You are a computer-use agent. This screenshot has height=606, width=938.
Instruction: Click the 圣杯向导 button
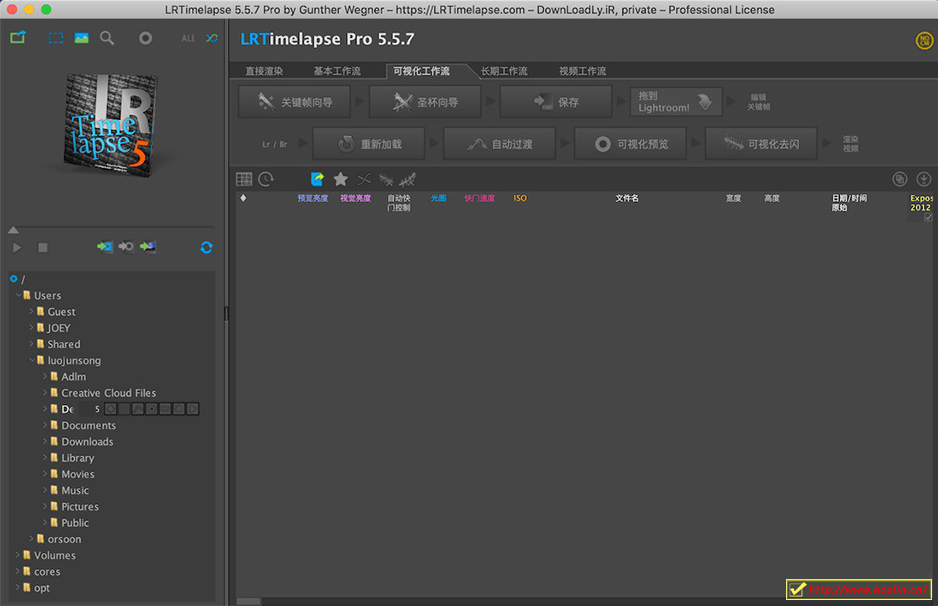point(425,102)
